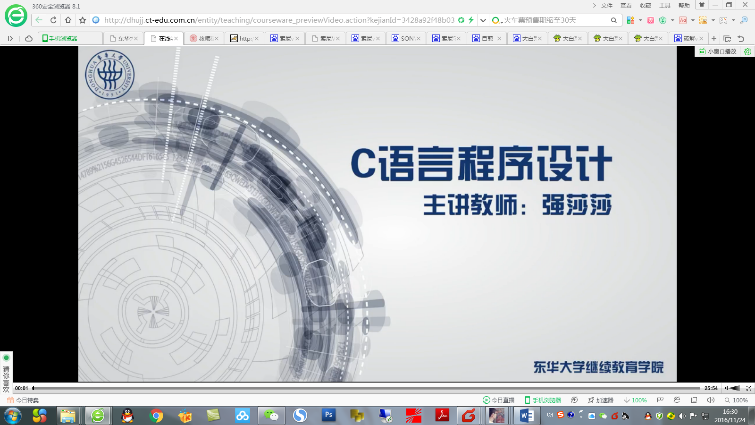Click the green circular extension icon
Screen dimensions: 755x425
coord(663,20)
